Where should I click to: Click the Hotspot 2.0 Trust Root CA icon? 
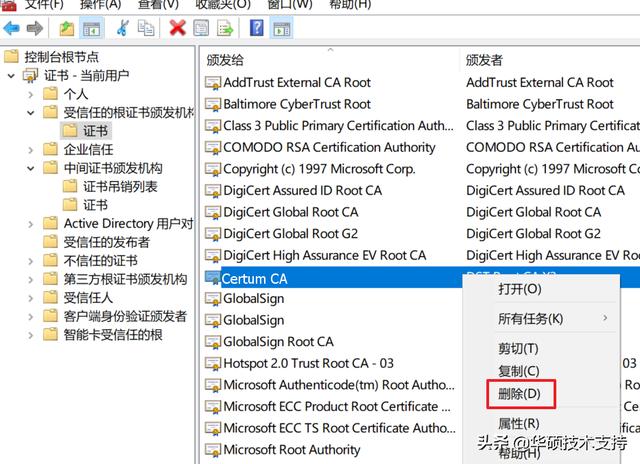click(213, 364)
